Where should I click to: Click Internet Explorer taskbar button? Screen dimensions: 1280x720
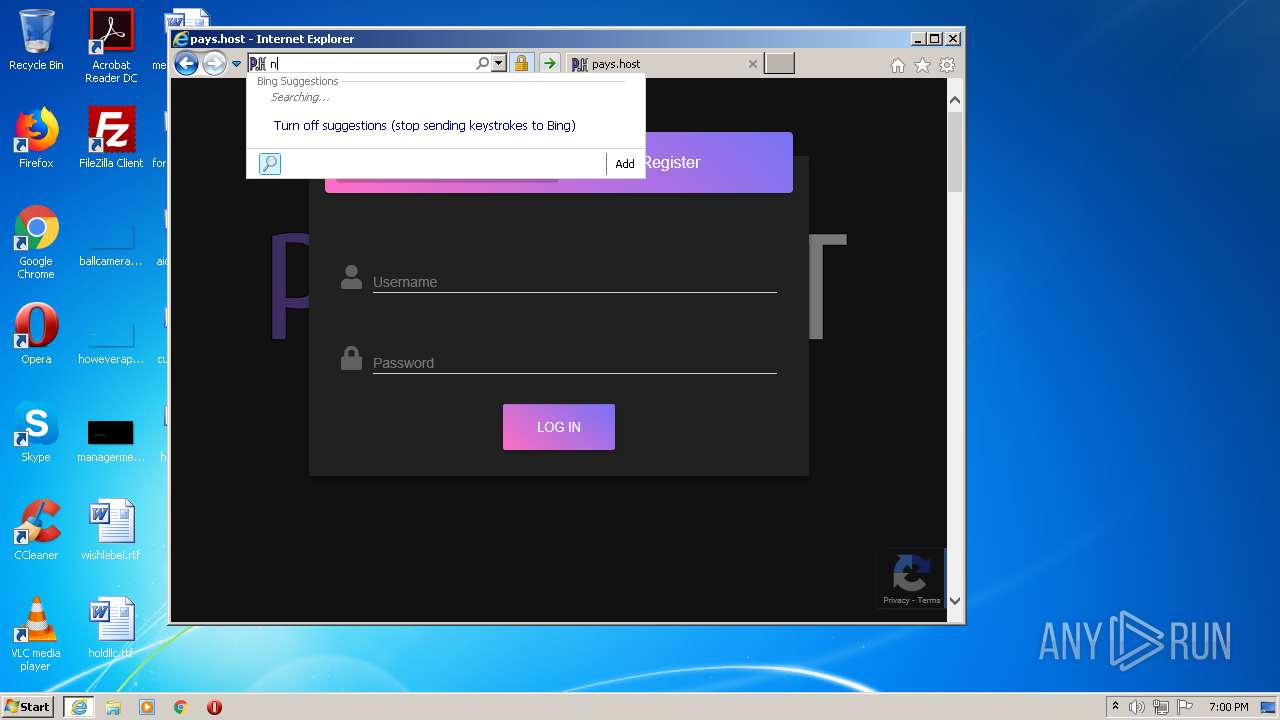click(x=79, y=706)
